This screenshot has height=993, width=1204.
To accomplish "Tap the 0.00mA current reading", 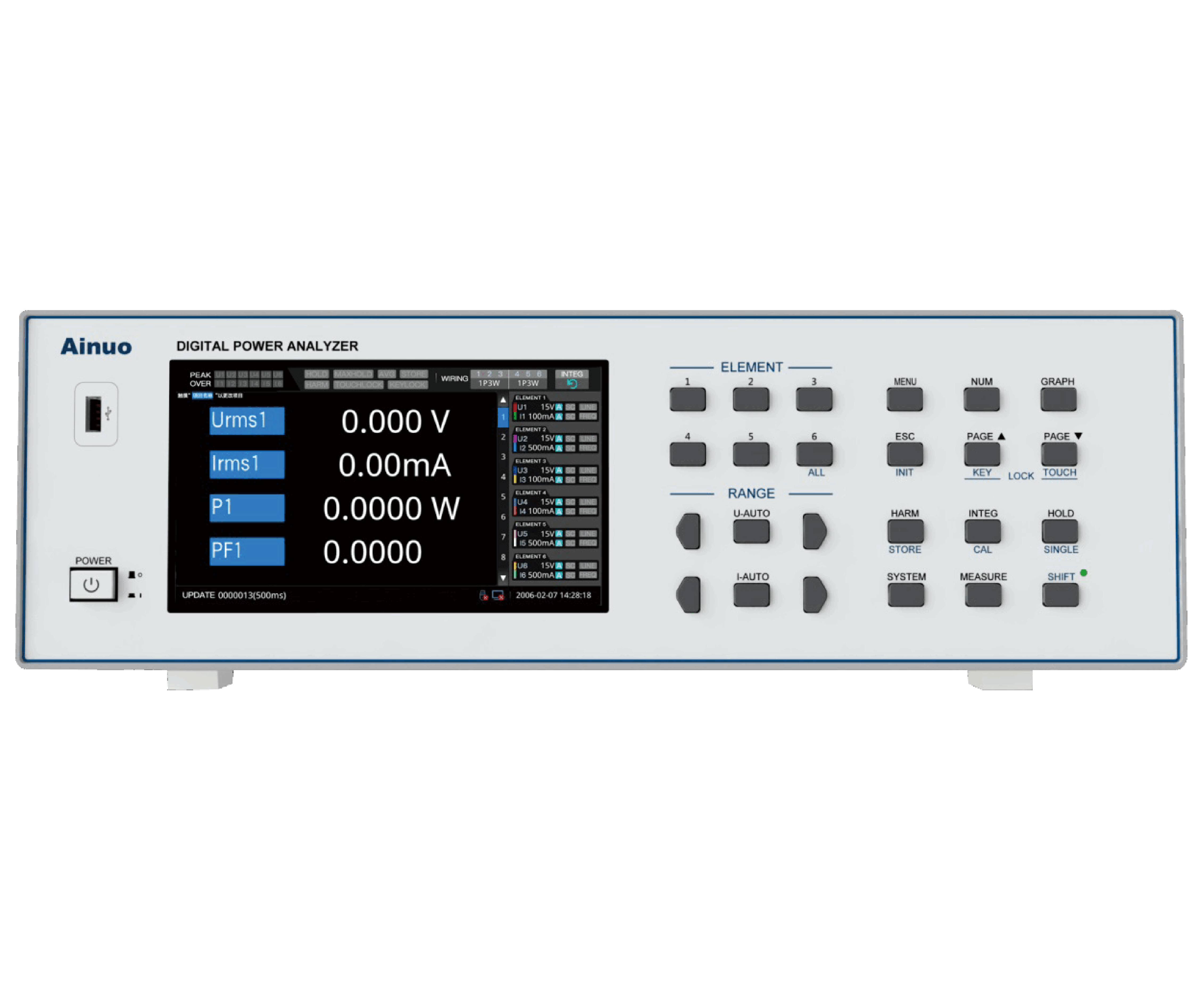I will click(x=395, y=465).
